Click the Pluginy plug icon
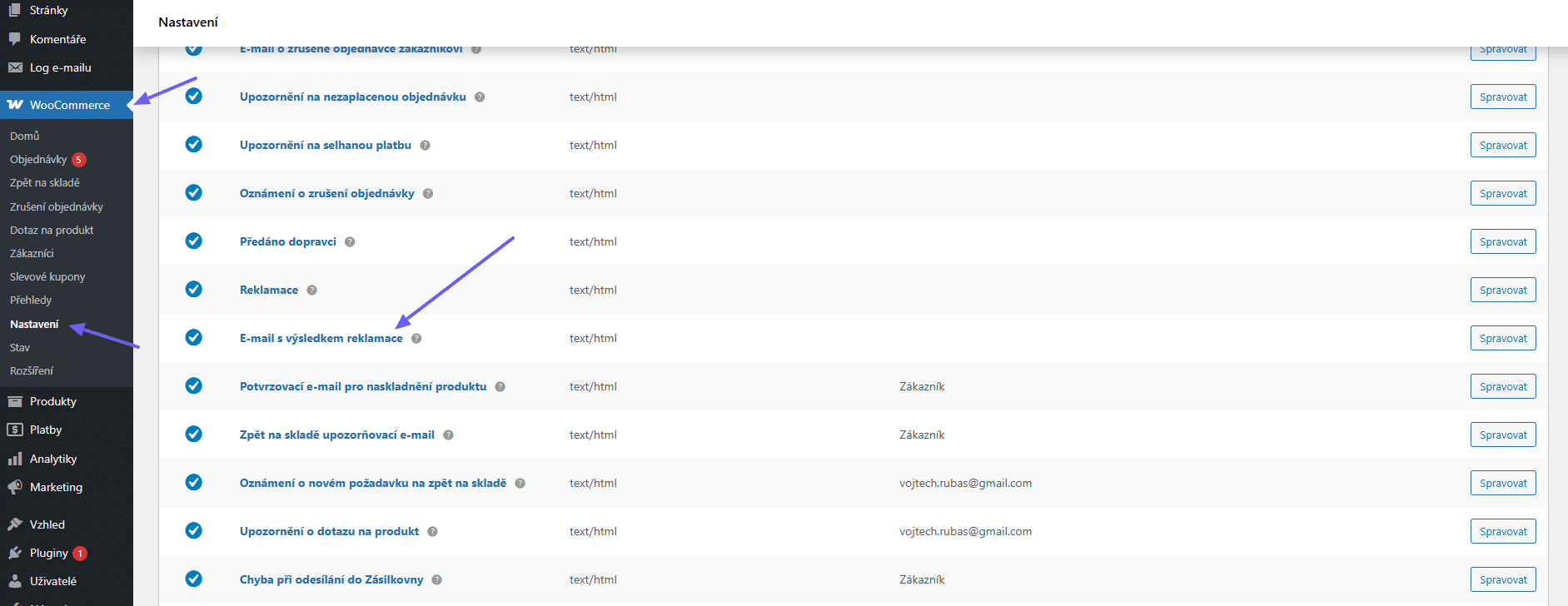The width and height of the screenshot is (1568, 606). pos(15,553)
